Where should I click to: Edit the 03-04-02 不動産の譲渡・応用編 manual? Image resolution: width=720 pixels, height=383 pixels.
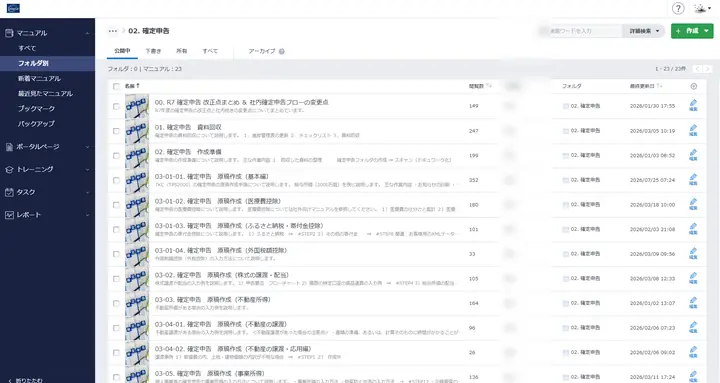coord(693,352)
